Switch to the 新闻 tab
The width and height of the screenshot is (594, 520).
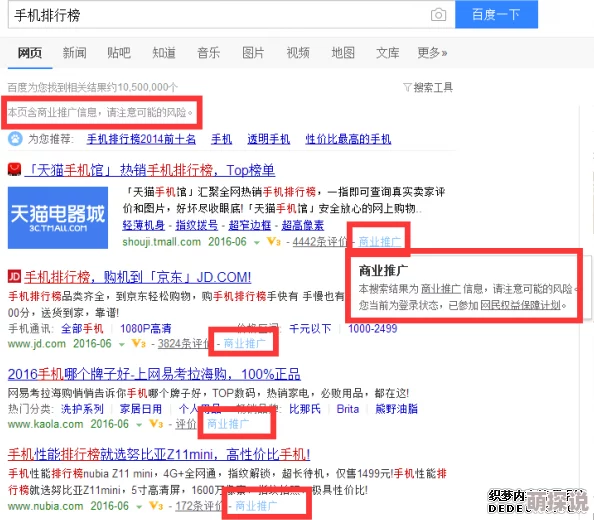74,53
